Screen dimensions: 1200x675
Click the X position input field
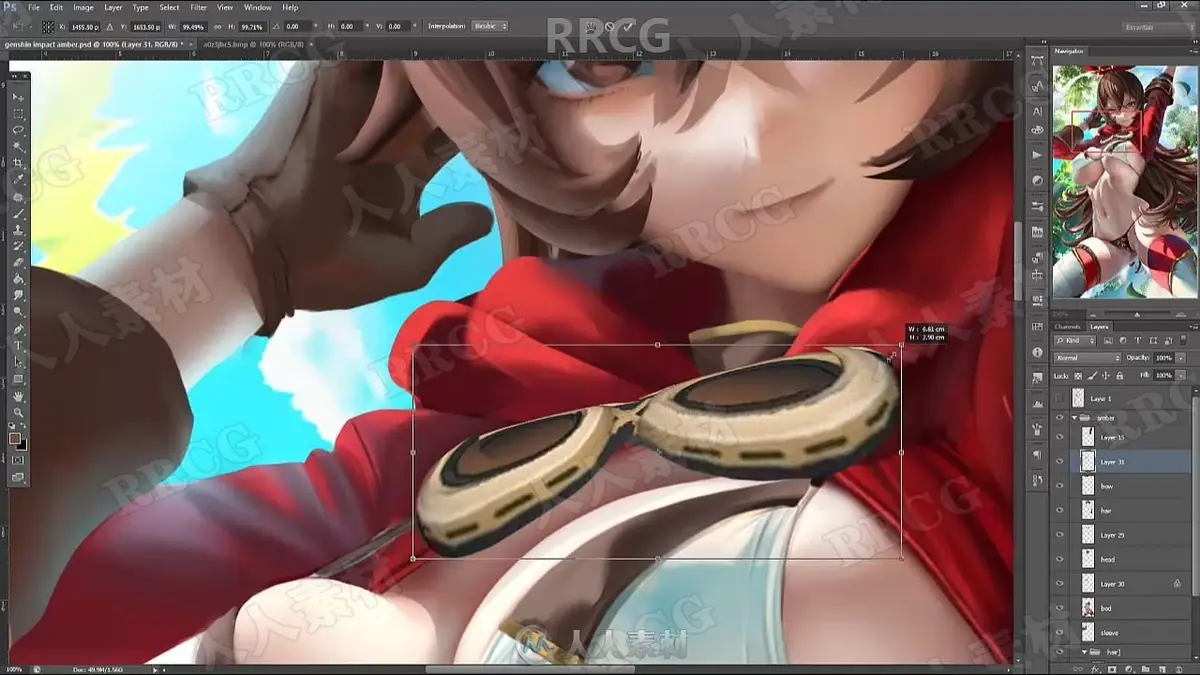pos(85,26)
